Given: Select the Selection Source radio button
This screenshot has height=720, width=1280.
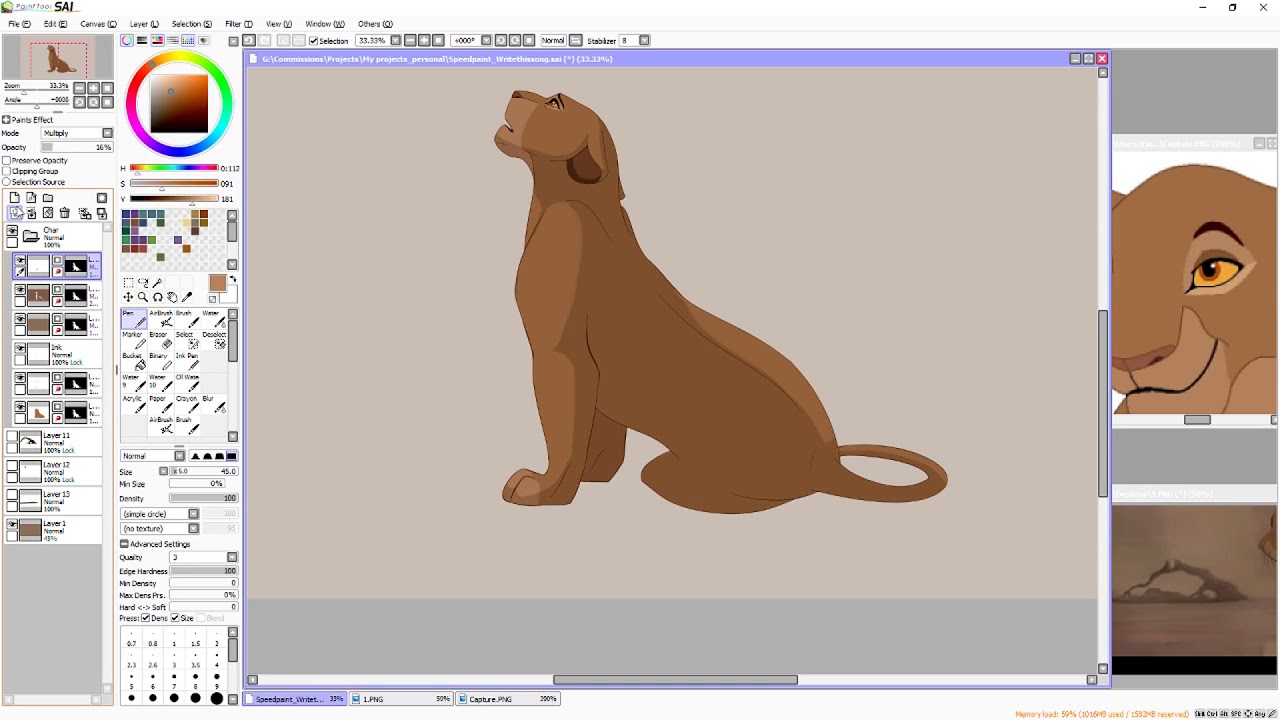Looking at the screenshot, I should pos(6,182).
